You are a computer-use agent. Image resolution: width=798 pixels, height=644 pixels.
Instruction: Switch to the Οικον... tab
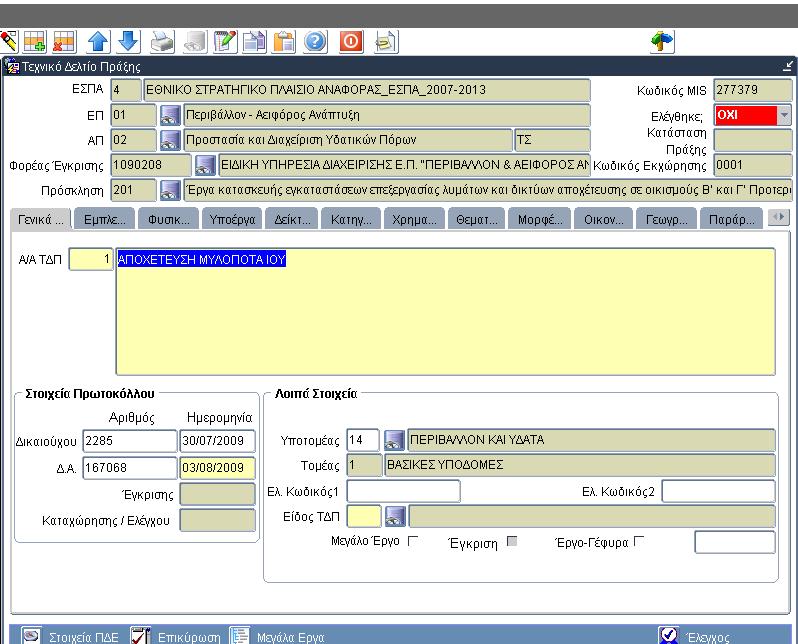click(604, 219)
